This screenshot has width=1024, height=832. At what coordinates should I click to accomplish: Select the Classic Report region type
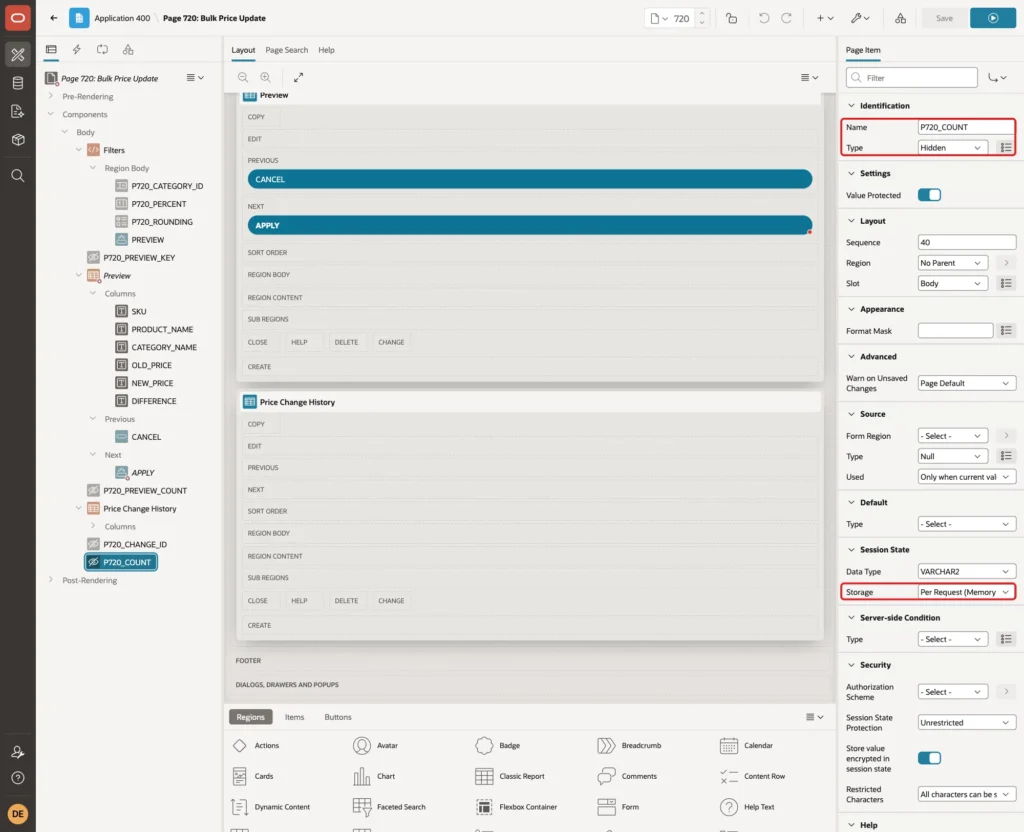510,776
